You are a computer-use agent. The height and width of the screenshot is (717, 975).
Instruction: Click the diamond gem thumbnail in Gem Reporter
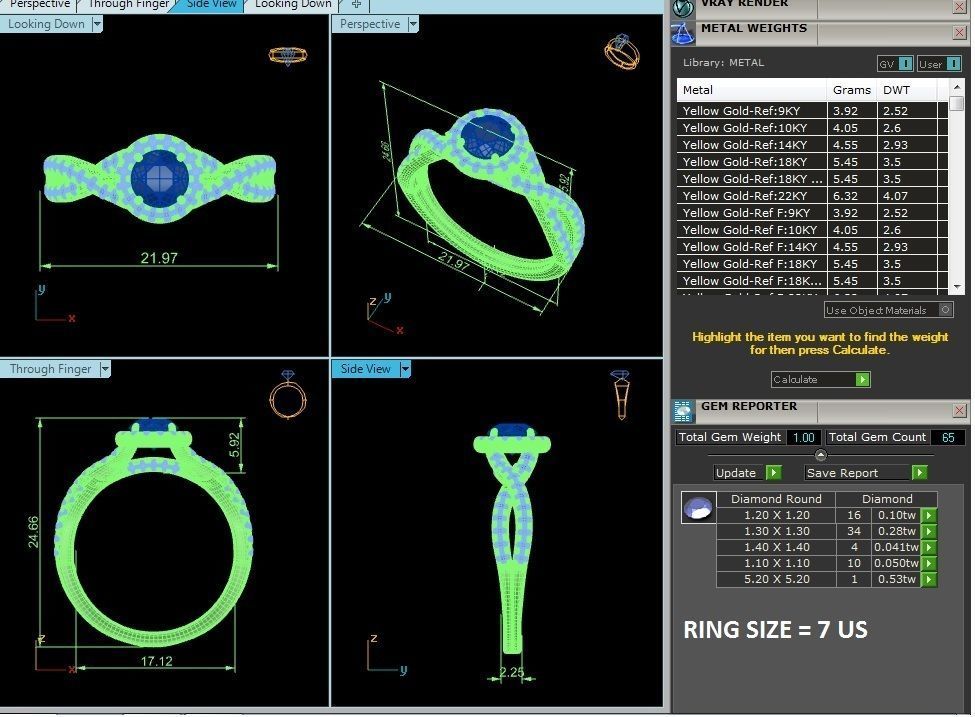[x=698, y=507]
